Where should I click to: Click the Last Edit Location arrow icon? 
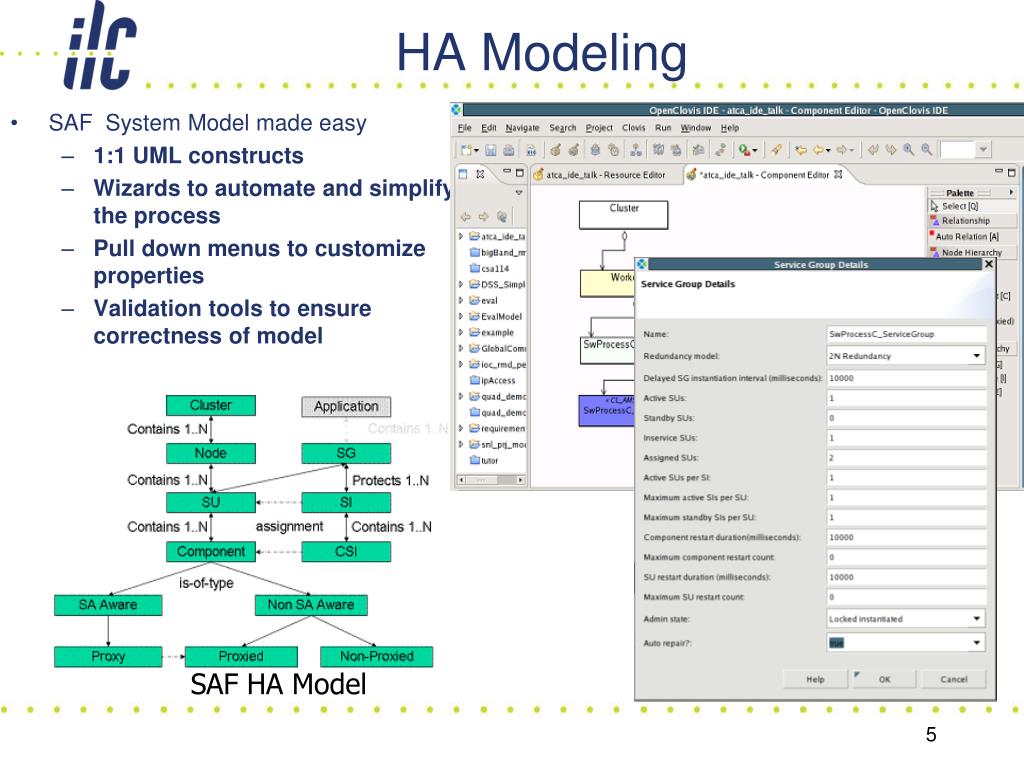tap(801, 150)
